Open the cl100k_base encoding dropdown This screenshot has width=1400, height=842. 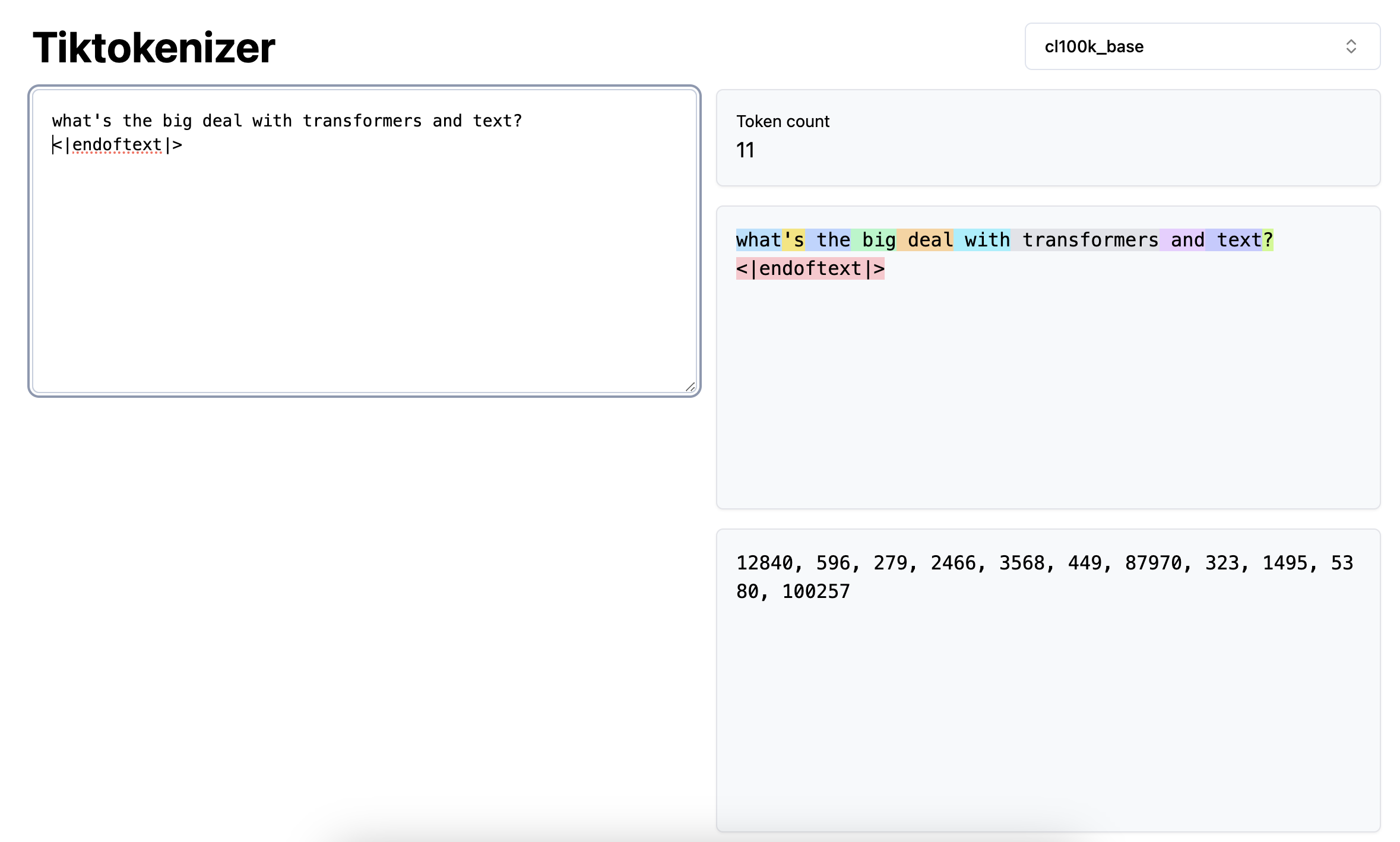tap(1201, 46)
